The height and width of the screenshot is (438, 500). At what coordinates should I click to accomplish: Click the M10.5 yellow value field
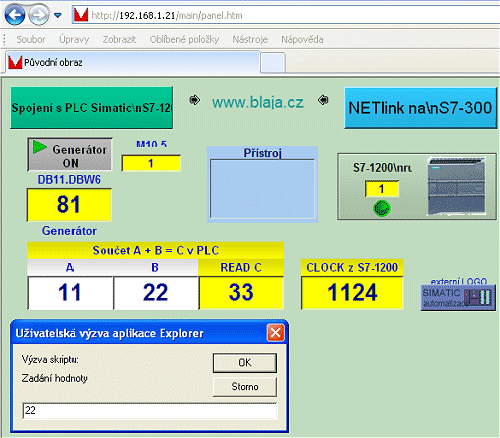[x=151, y=163]
